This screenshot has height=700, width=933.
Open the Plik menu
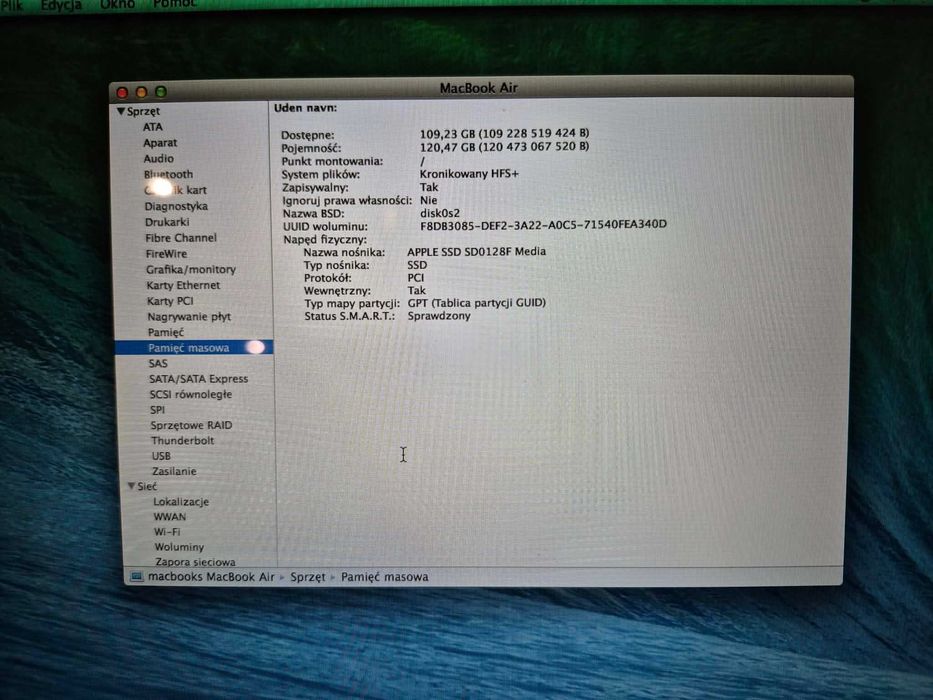(11, 5)
